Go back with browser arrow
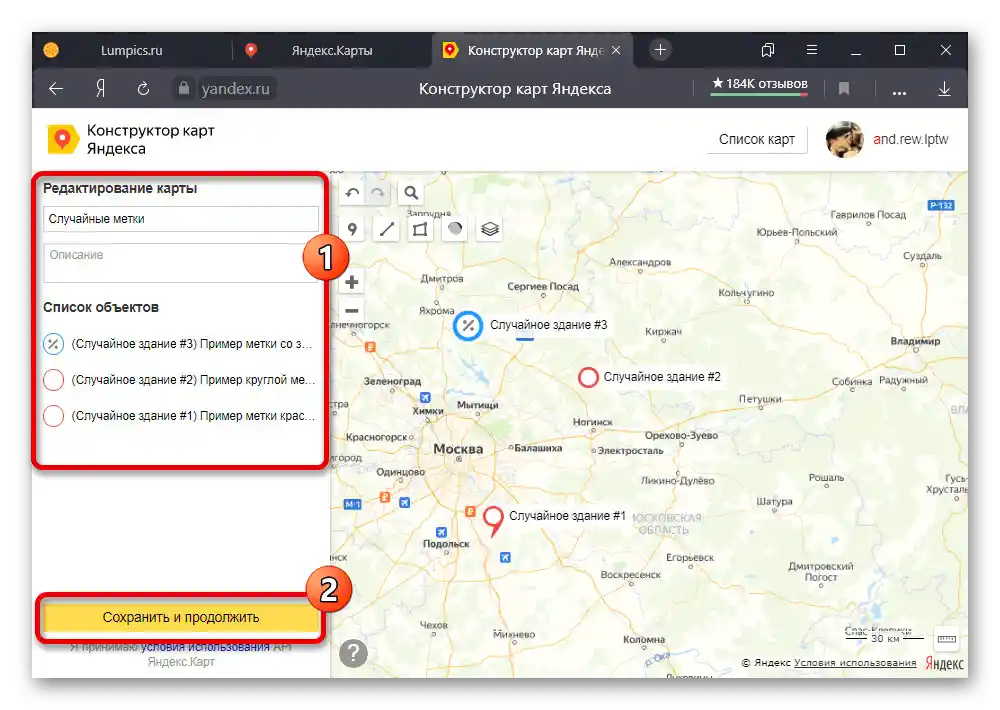1000x710 pixels. (x=57, y=89)
